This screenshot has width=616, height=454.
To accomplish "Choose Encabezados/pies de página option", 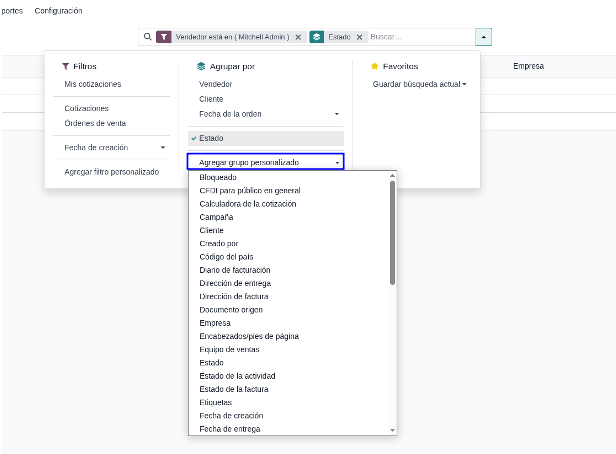I will tap(289, 336).
